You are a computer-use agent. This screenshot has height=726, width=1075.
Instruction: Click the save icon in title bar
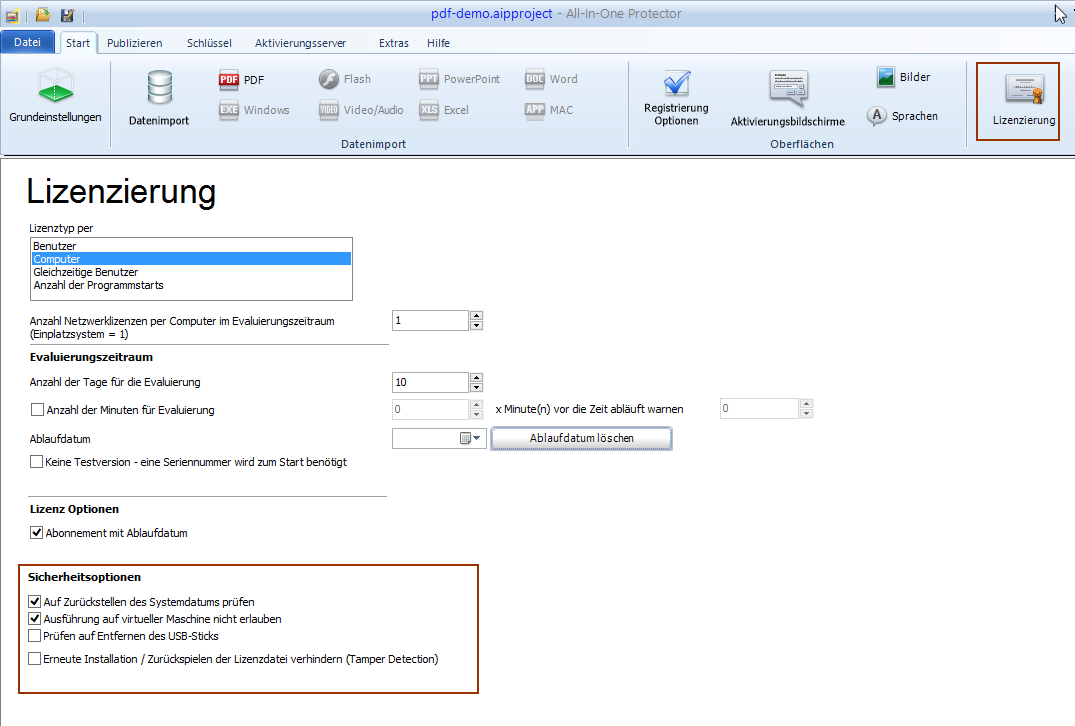pyautogui.click(x=67, y=15)
